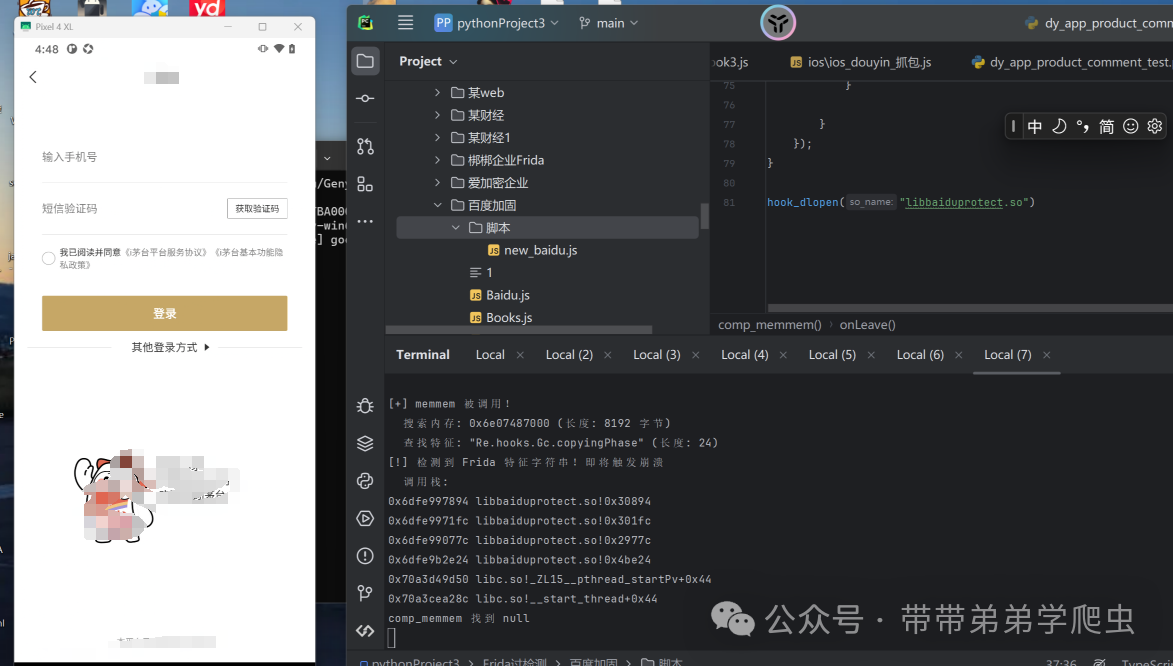Click the 输入手机号 phone number field
Image resolution: width=1173 pixels, height=666 pixels.
[x=165, y=157]
